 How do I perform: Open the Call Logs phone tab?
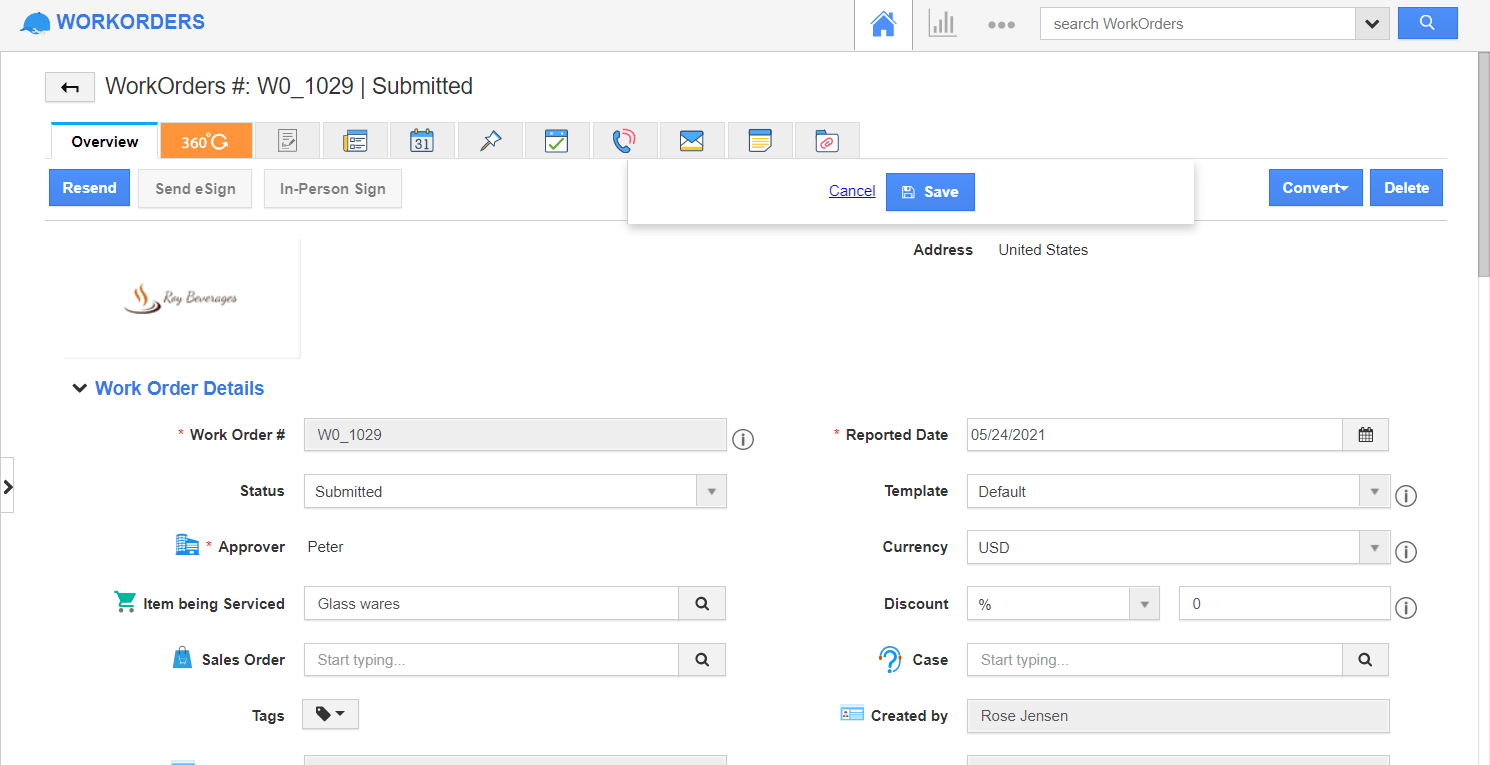click(x=624, y=141)
